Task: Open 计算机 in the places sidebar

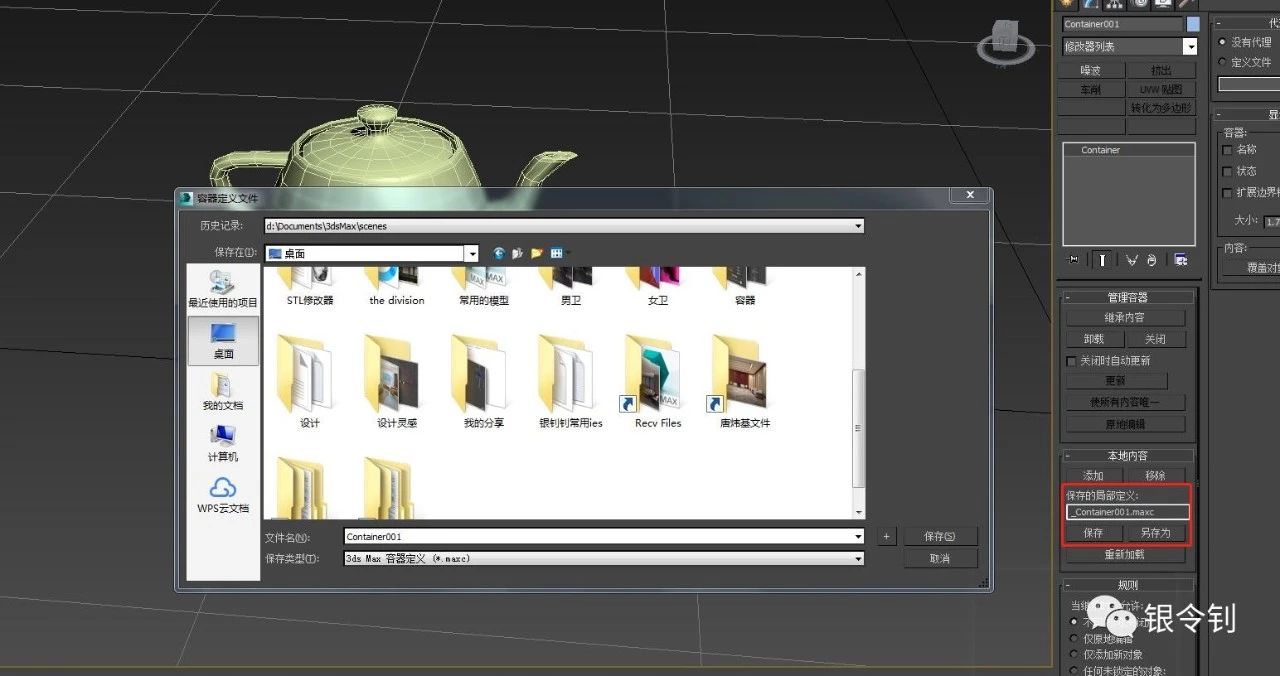Action: [223, 443]
